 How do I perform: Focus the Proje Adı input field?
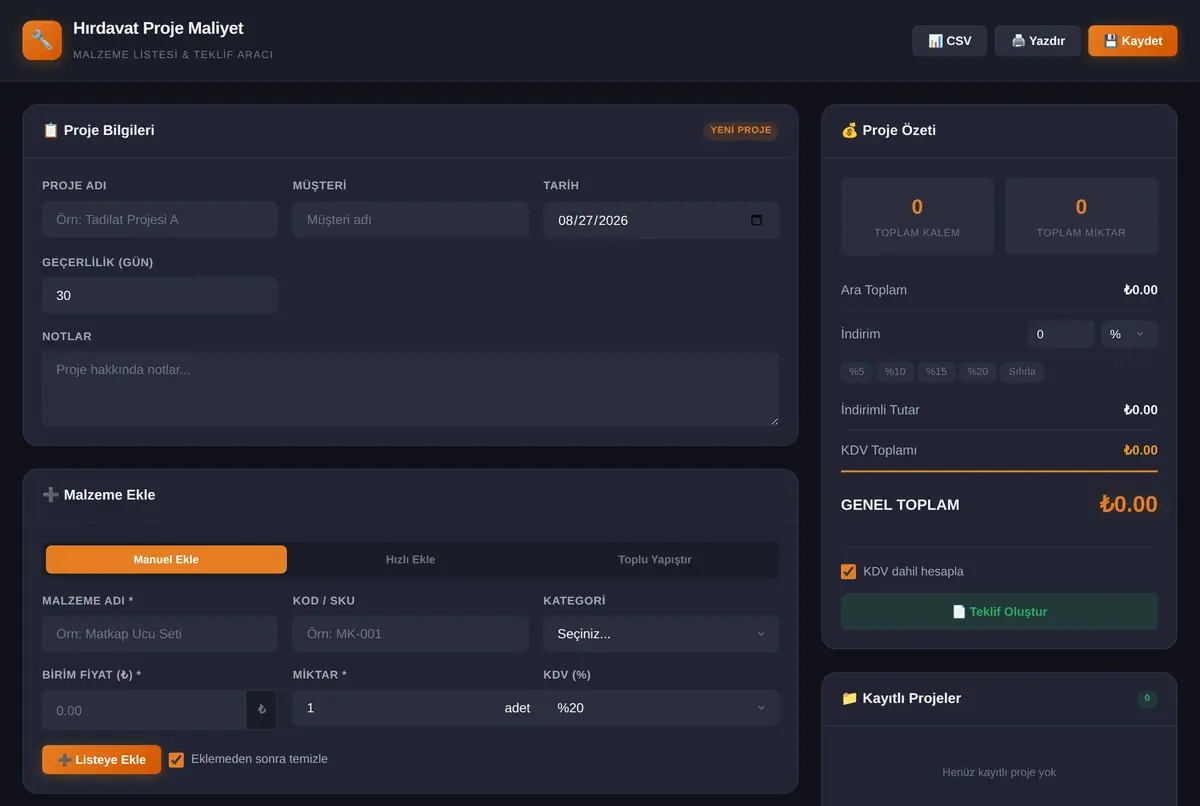[160, 219]
